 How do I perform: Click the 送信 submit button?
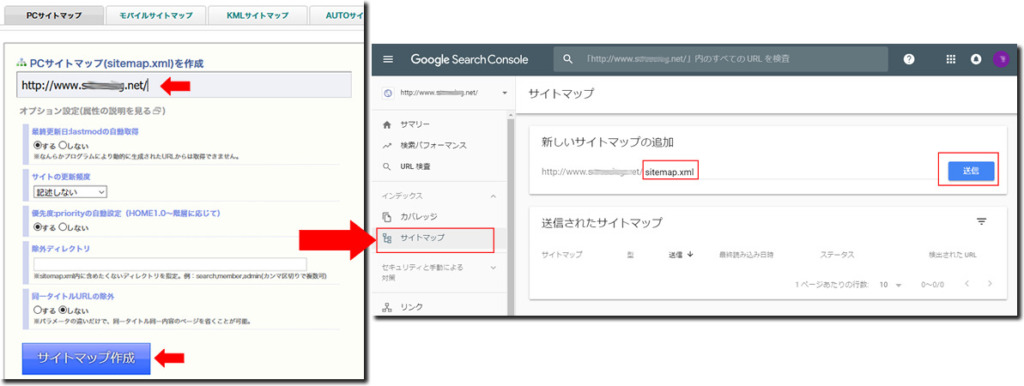tap(970, 171)
